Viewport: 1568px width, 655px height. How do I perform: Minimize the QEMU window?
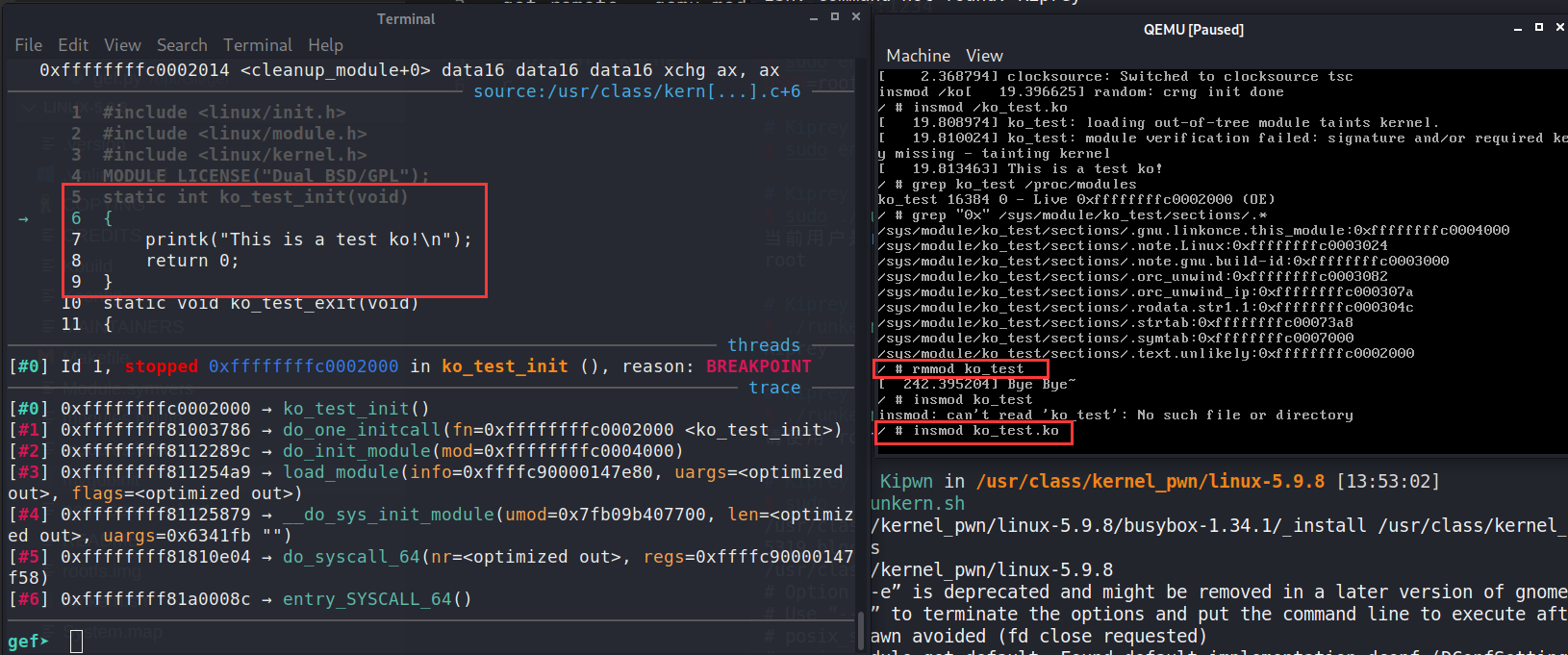pos(1518,29)
